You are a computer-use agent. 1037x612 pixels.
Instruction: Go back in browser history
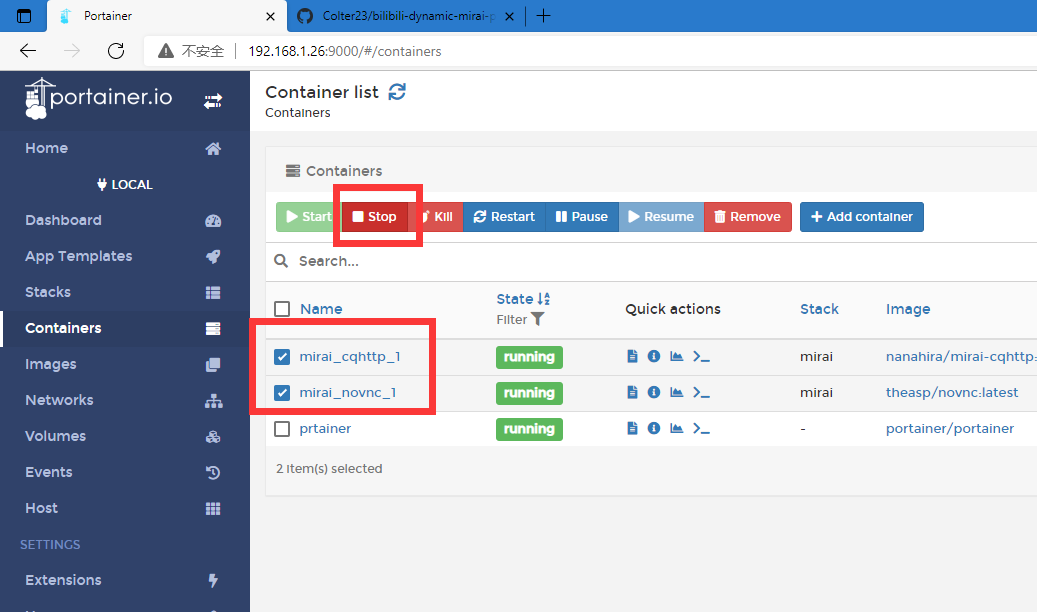coord(28,51)
